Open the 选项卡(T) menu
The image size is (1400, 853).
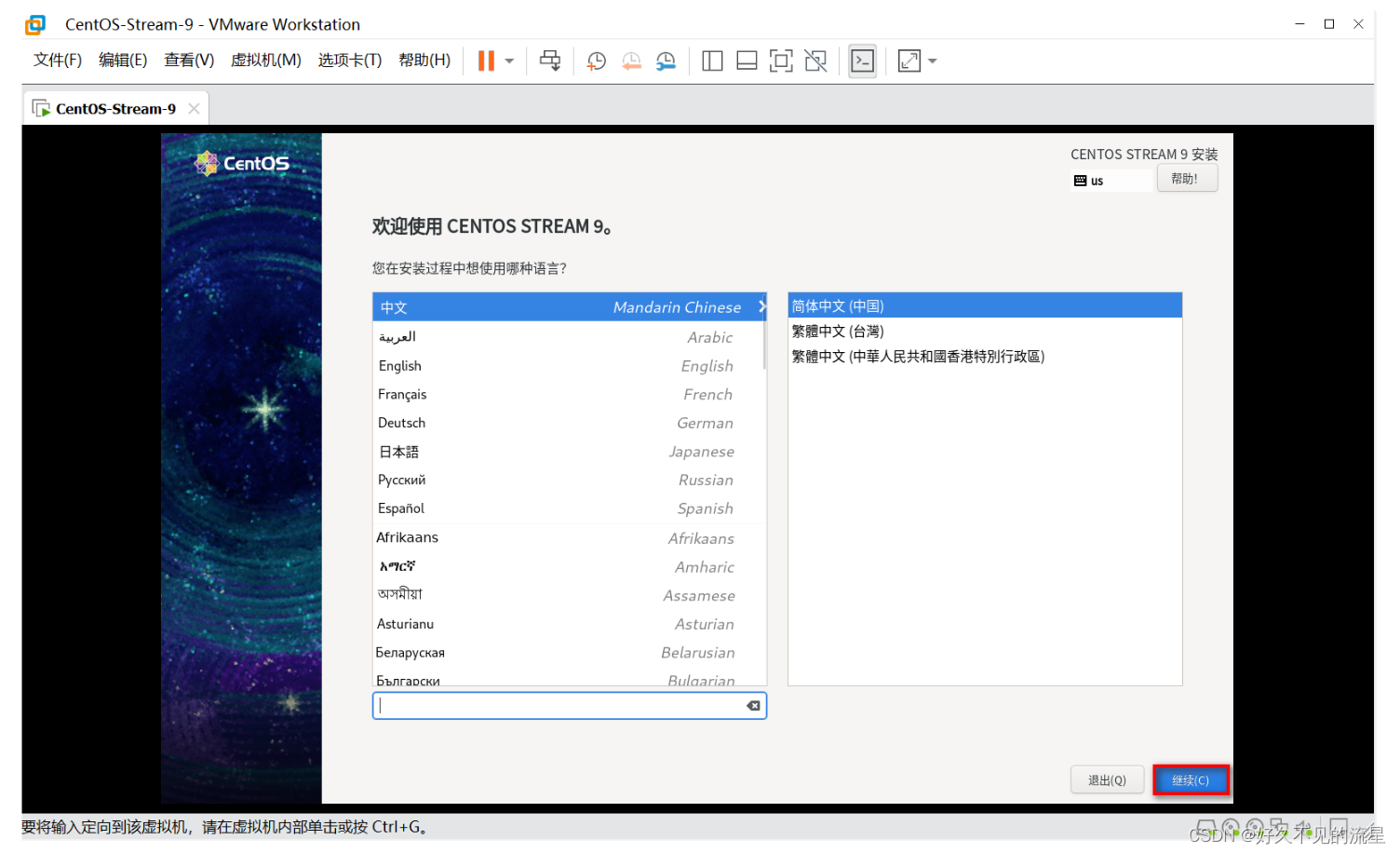click(x=350, y=61)
